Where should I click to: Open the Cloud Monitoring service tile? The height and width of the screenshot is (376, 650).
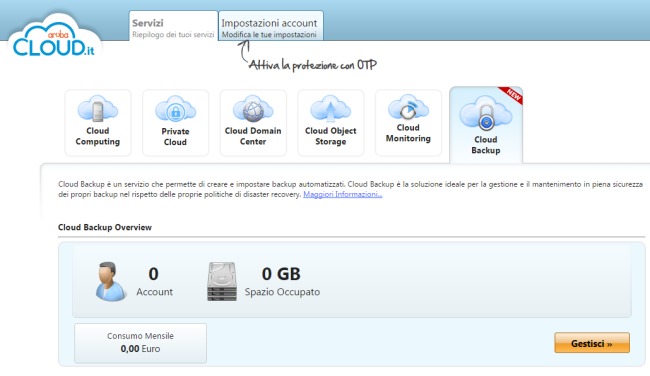[x=408, y=123]
